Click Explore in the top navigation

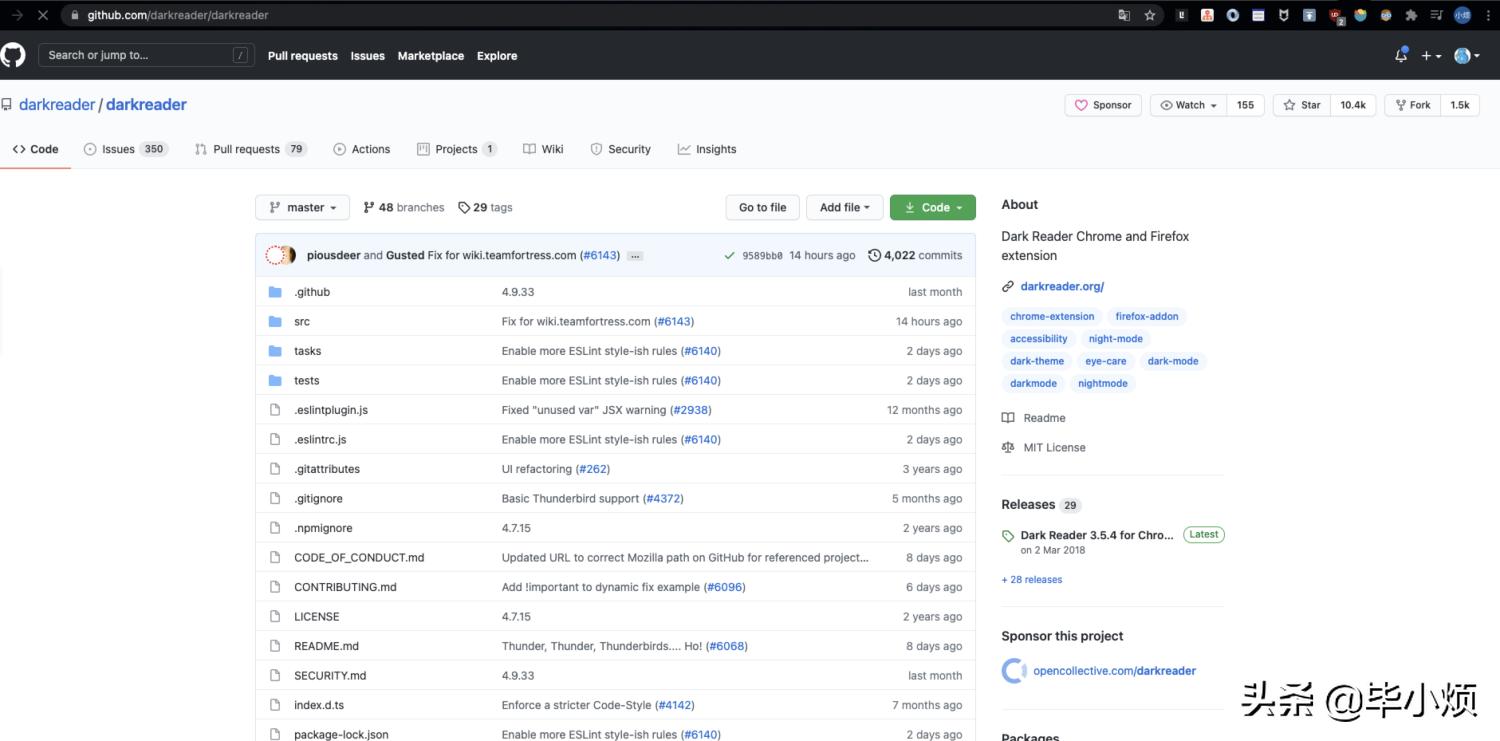pos(497,56)
